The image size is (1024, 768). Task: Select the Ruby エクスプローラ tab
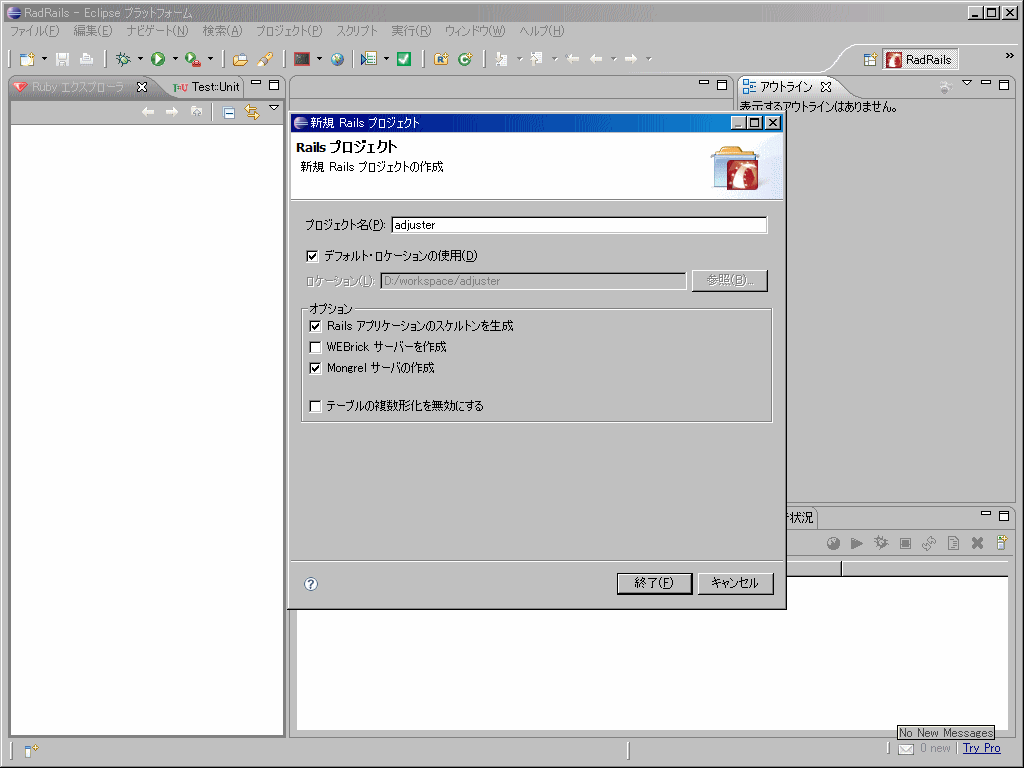(x=78, y=87)
